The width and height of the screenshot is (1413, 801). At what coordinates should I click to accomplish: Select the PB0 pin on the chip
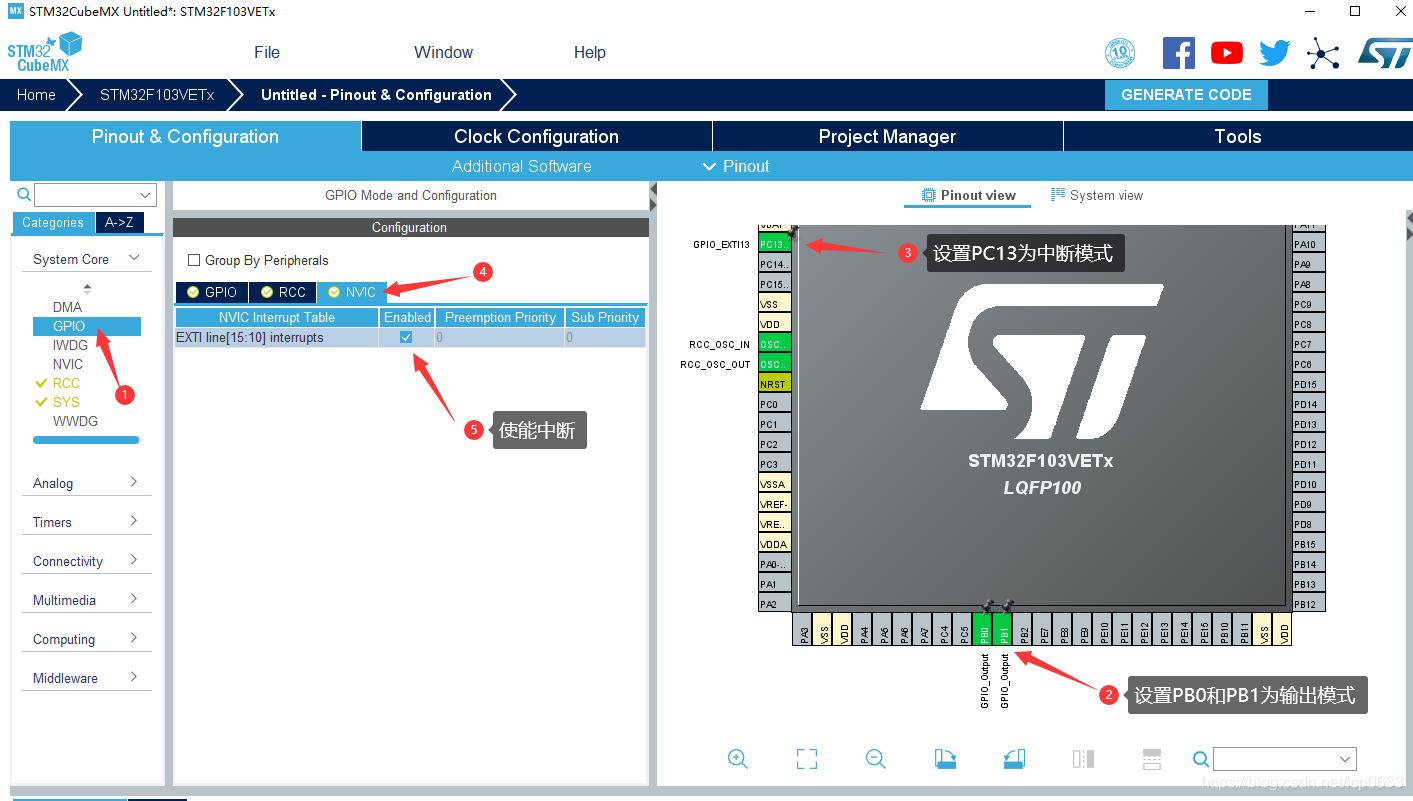pyautogui.click(x=983, y=629)
